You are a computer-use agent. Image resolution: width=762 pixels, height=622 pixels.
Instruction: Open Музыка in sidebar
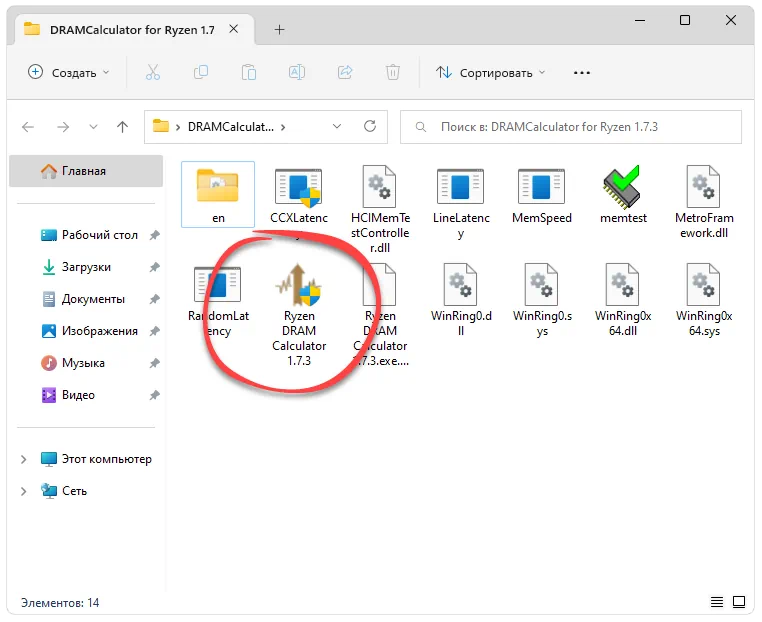72,363
